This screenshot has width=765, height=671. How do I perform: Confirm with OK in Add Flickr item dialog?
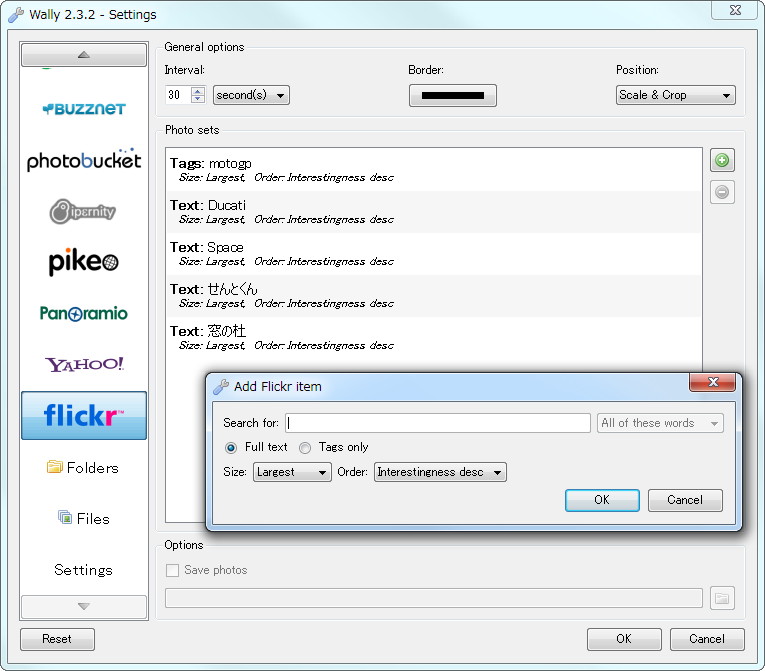(602, 500)
